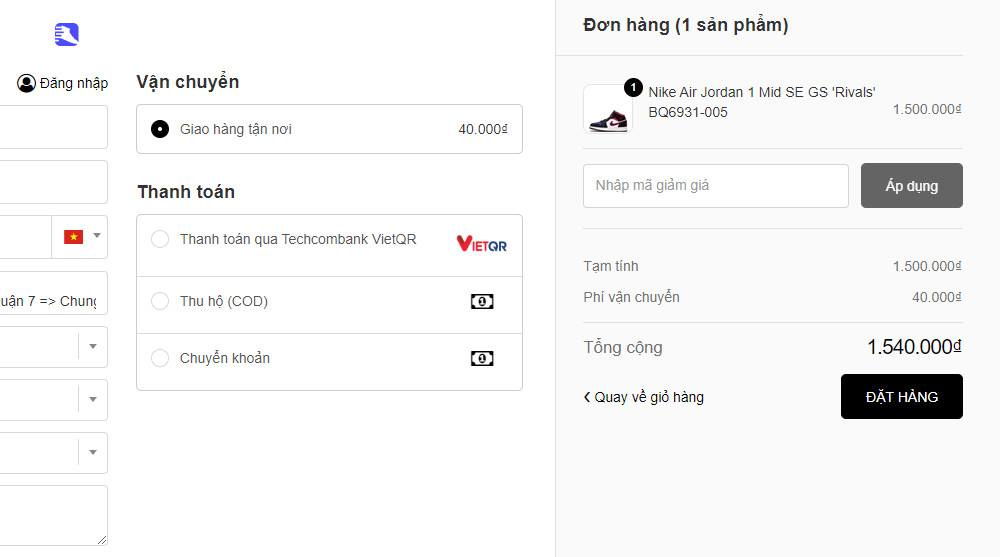This screenshot has height=557, width=1000.
Task: Click the user account icon
Action: click(x=26, y=83)
